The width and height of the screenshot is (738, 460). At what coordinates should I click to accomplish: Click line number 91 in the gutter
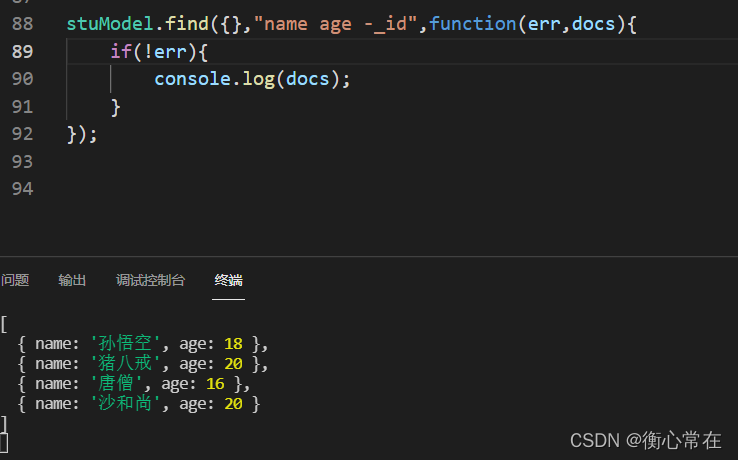(23, 106)
